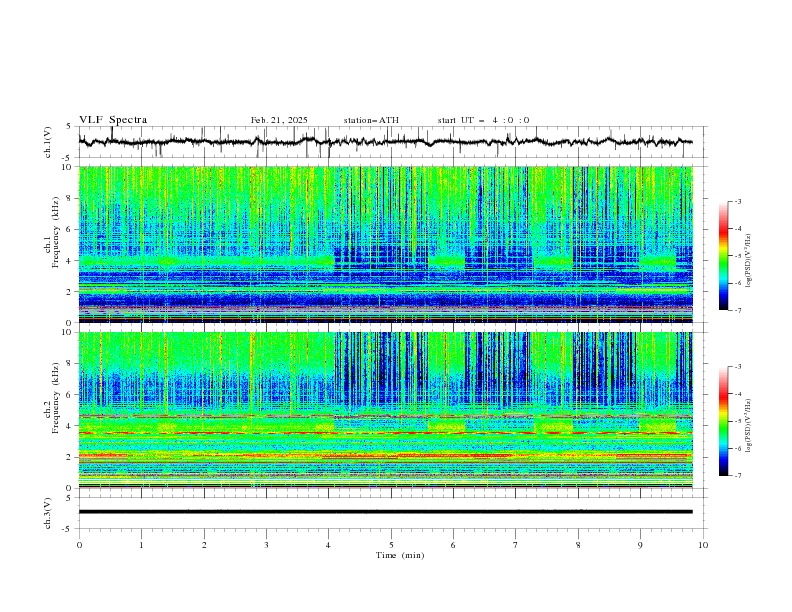Click the ch.2 frequency tick "6"
Screen dimensions: 792x612
coord(70,395)
